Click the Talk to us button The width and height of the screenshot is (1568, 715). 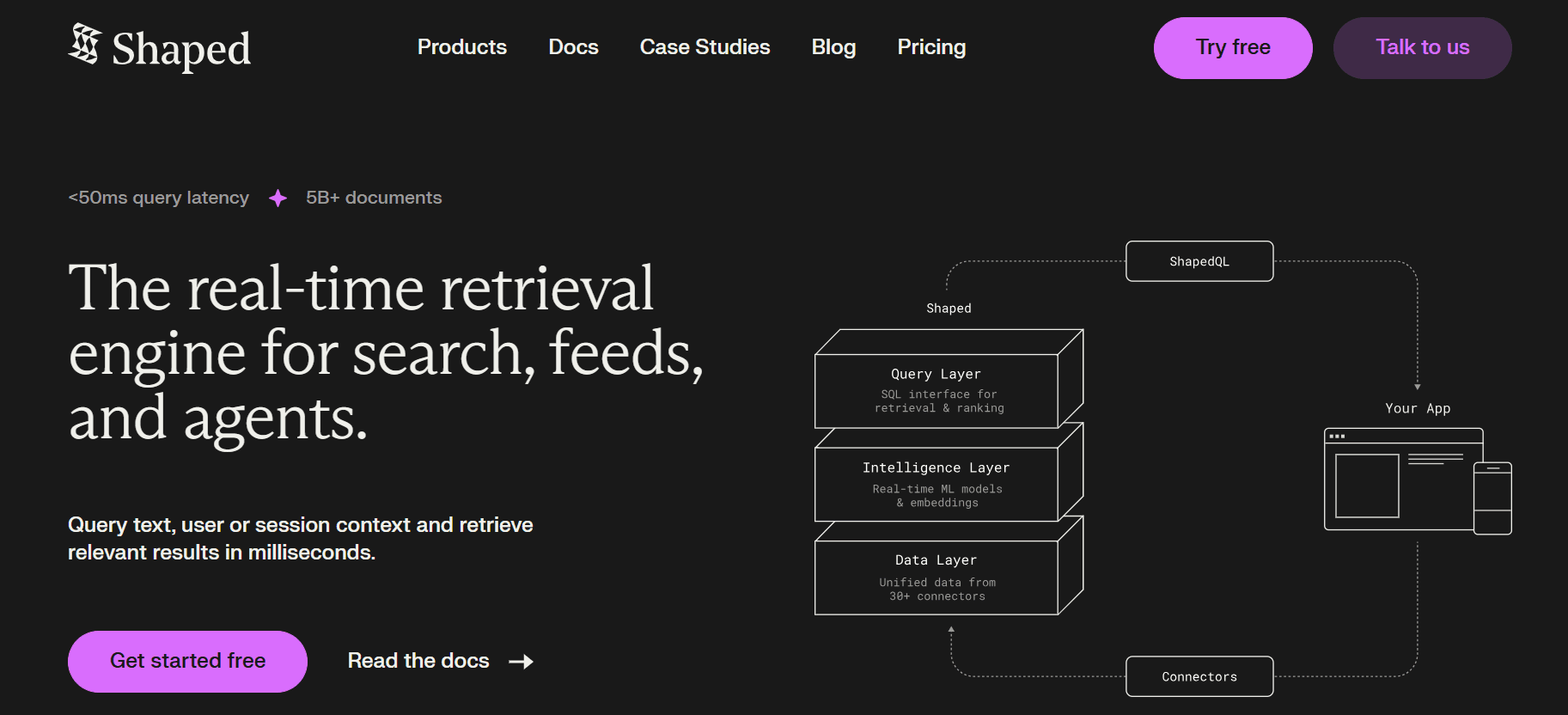pos(1423,48)
